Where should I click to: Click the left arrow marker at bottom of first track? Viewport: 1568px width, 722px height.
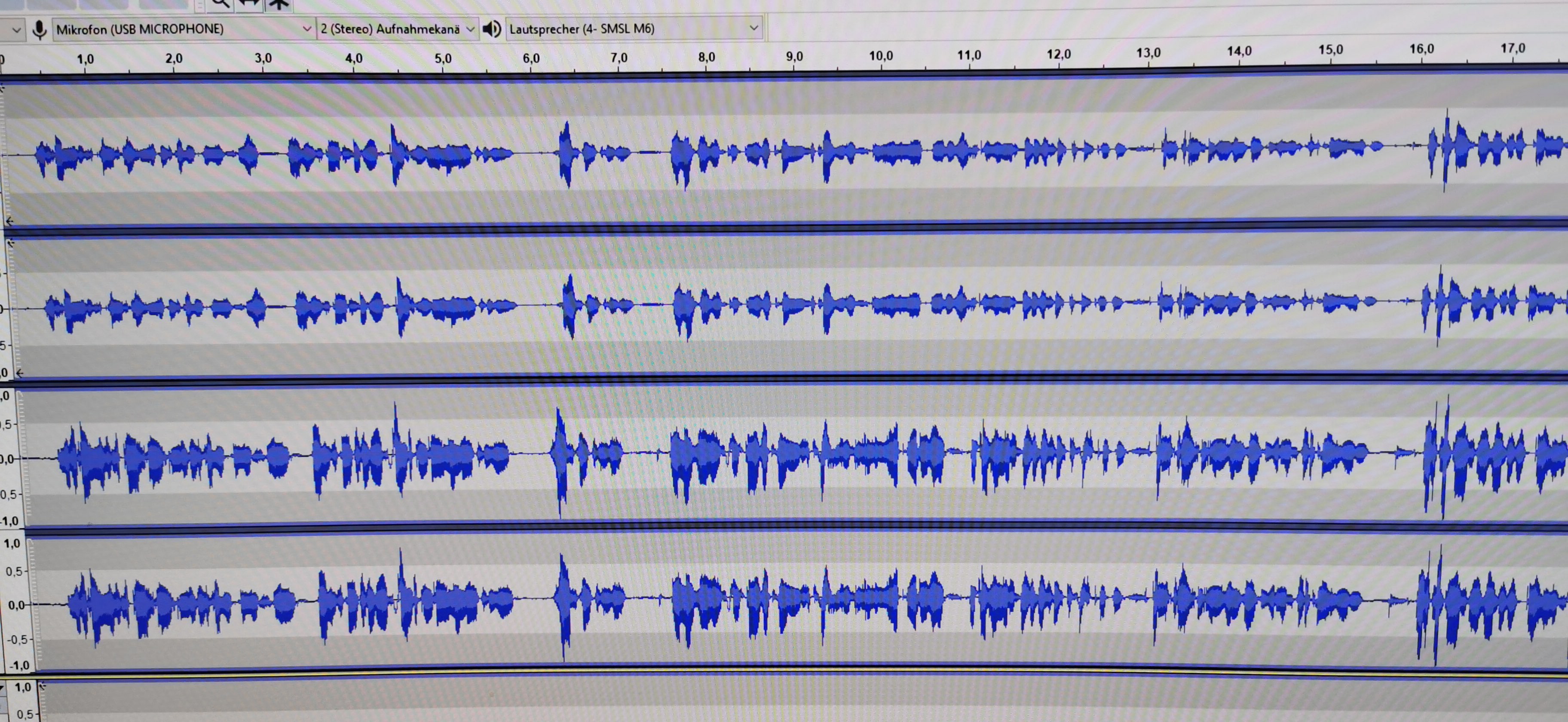click(9, 221)
